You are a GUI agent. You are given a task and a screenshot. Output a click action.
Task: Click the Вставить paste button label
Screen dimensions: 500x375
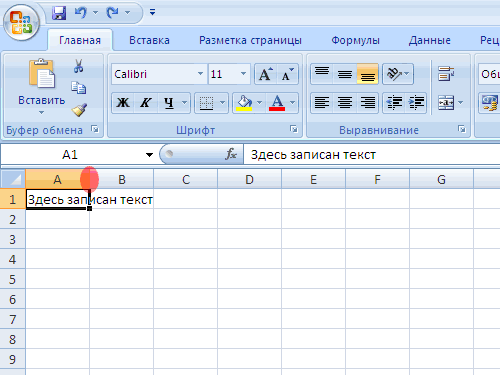click(42, 100)
